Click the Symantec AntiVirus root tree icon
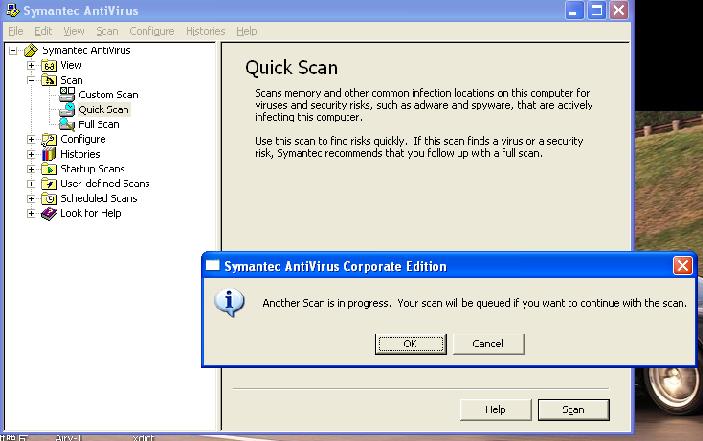Image resolution: width=703 pixels, height=441 pixels. (x=31, y=50)
